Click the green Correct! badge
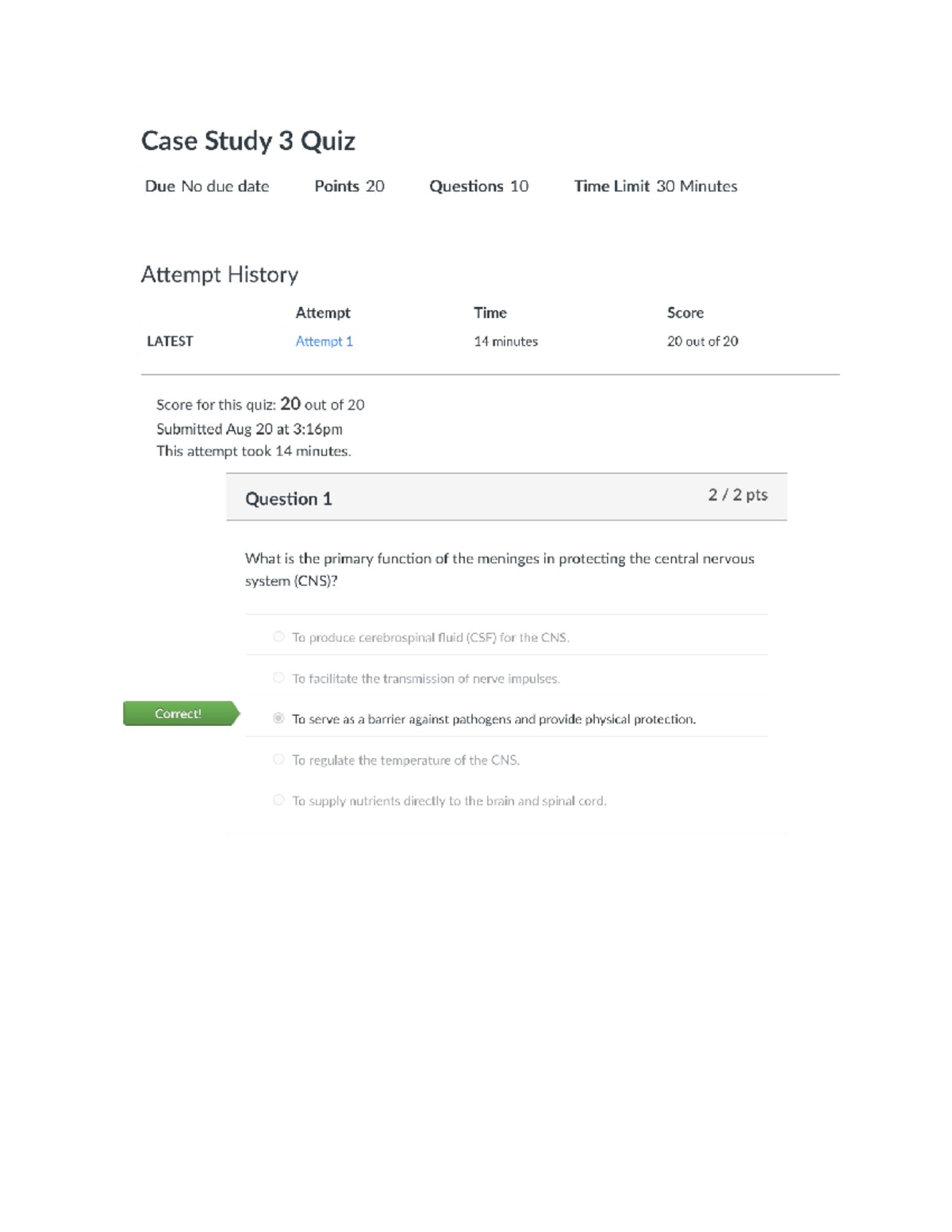 pos(179,713)
